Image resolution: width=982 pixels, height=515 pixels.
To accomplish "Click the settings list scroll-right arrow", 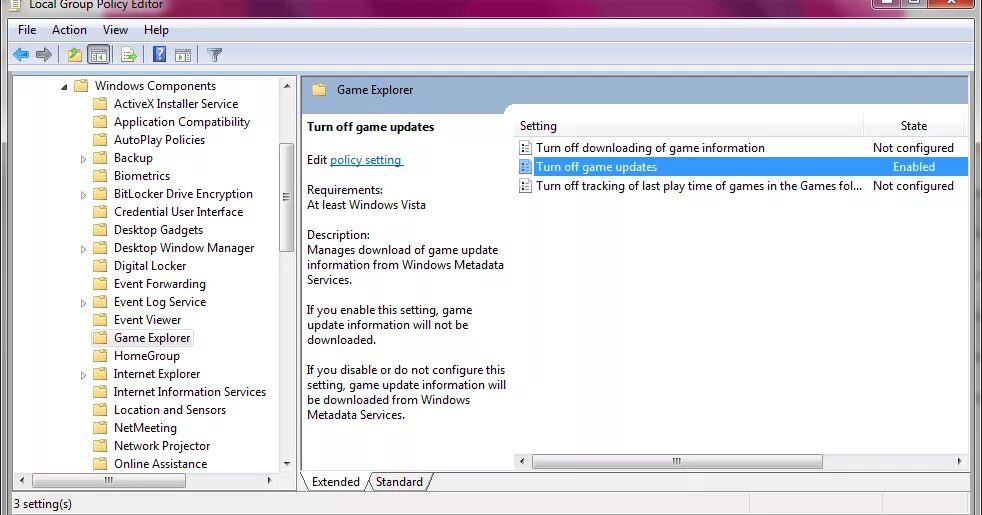I will click(959, 462).
